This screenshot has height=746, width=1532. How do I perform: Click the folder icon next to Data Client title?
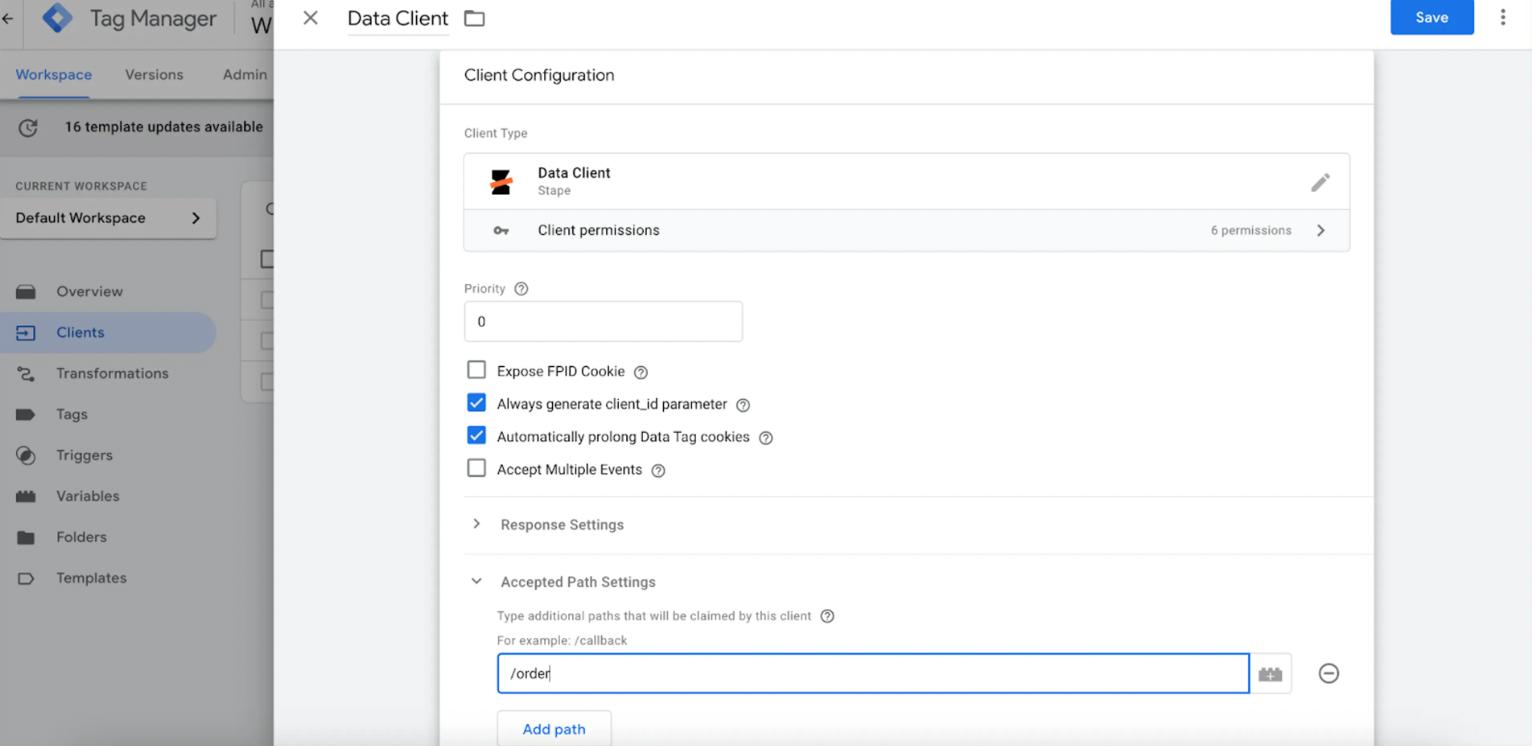pyautogui.click(x=474, y=18)
